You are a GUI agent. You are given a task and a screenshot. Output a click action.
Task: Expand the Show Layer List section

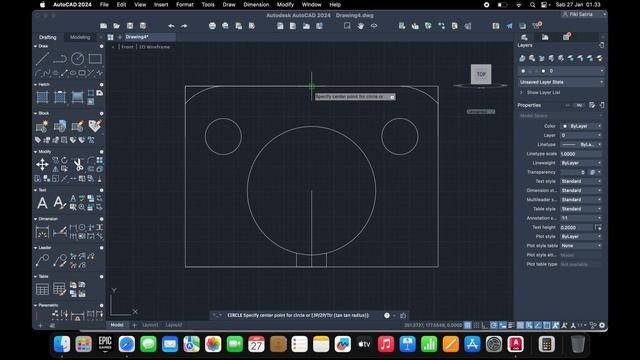click(x=521, y=93)
